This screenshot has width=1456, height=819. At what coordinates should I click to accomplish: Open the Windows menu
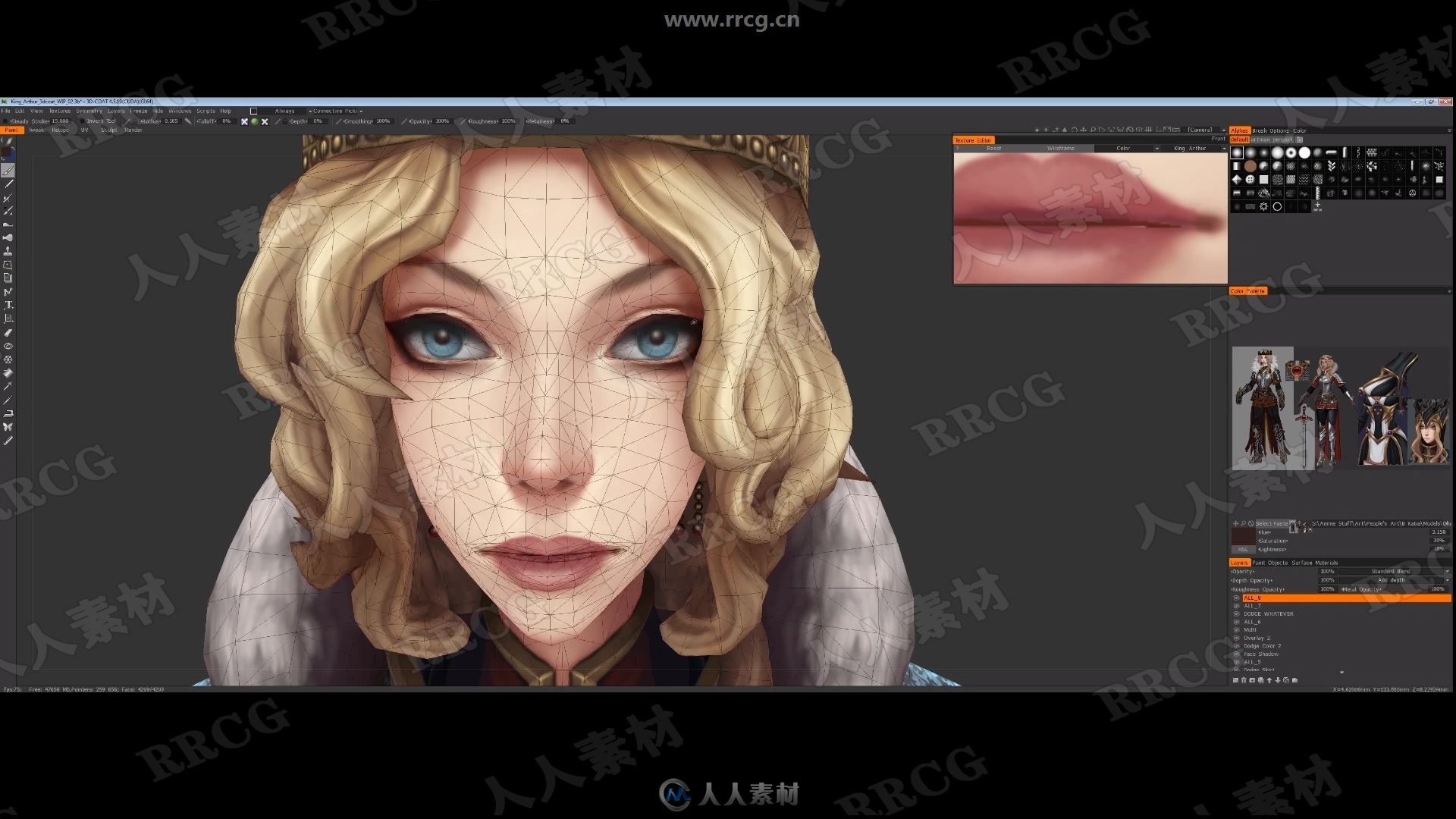coord(180,111)
